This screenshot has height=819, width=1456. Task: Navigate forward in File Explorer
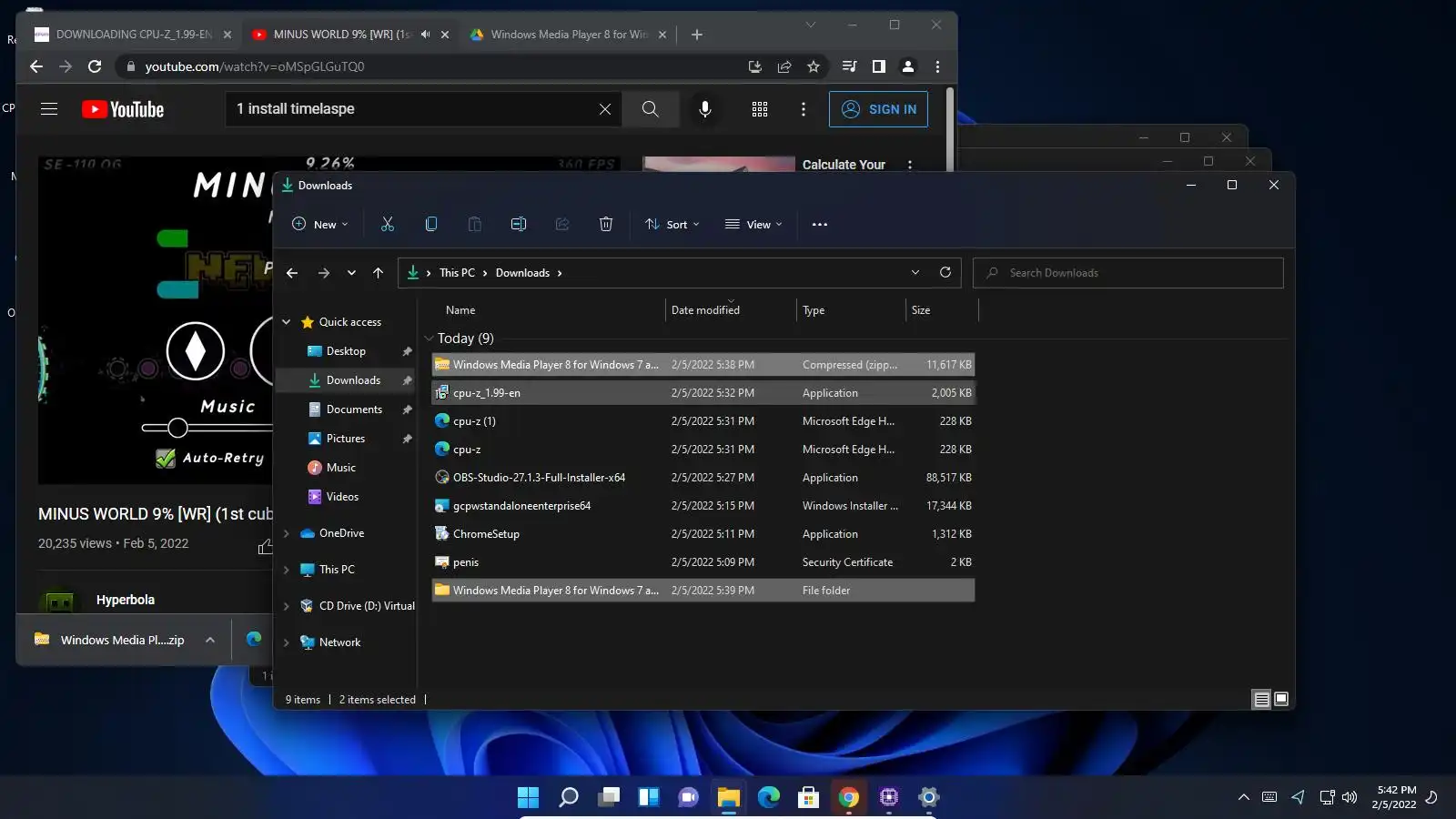(x=324, y=273)
